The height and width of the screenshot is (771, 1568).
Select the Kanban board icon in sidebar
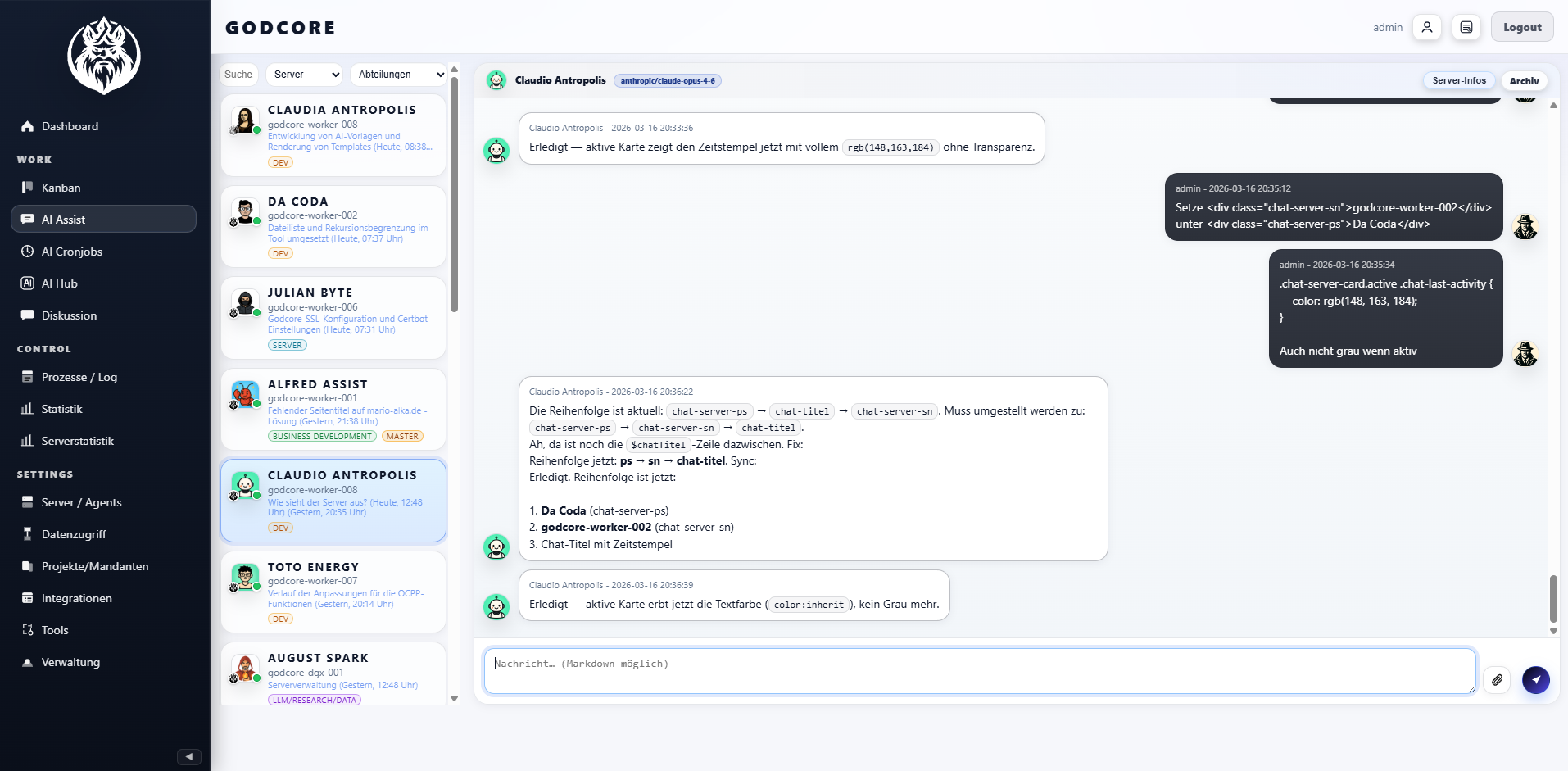(x=27, y=188)
